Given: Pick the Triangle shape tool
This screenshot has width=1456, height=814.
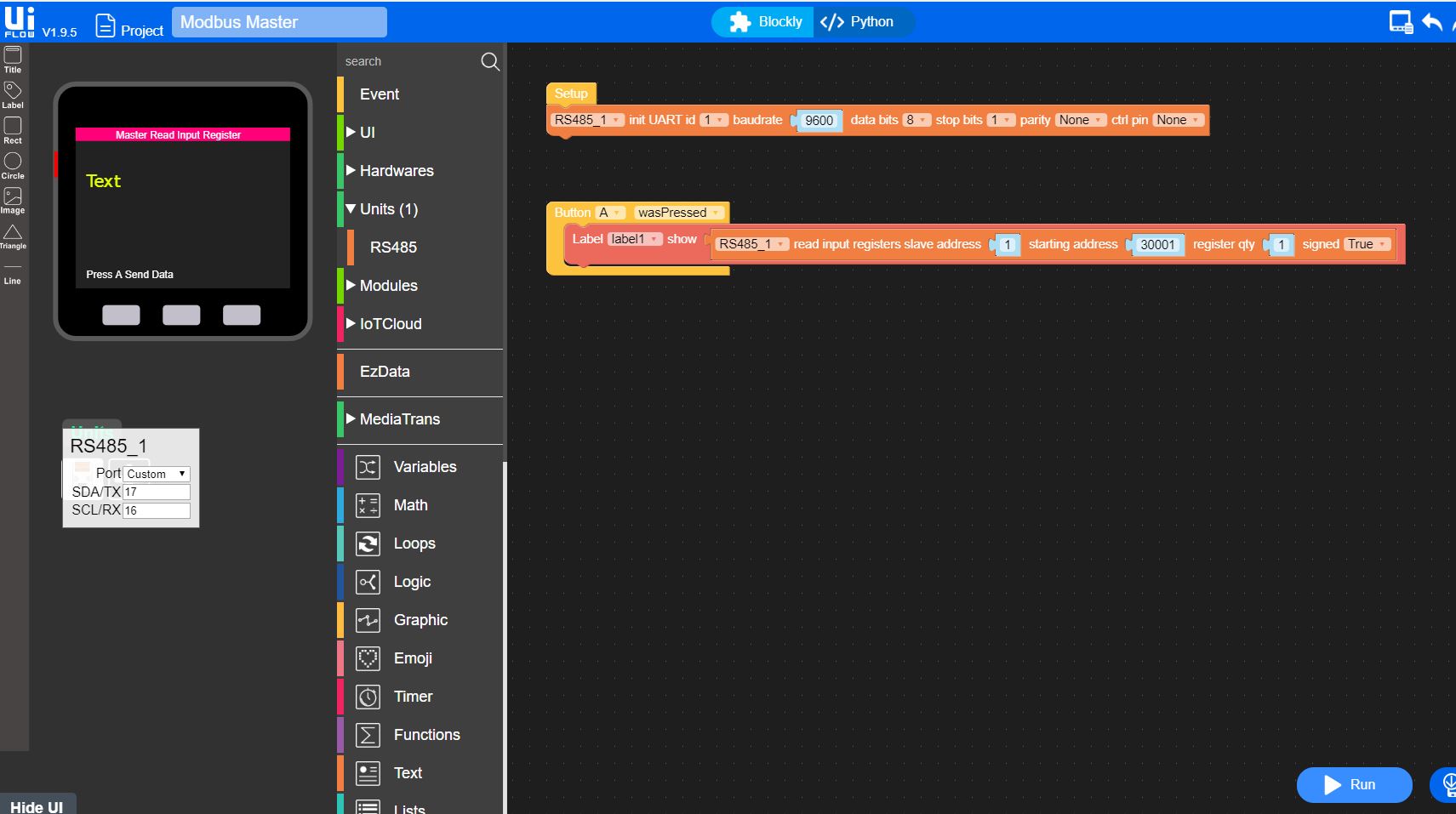Looking at the screenshot, I should click(x=13, y=236).
